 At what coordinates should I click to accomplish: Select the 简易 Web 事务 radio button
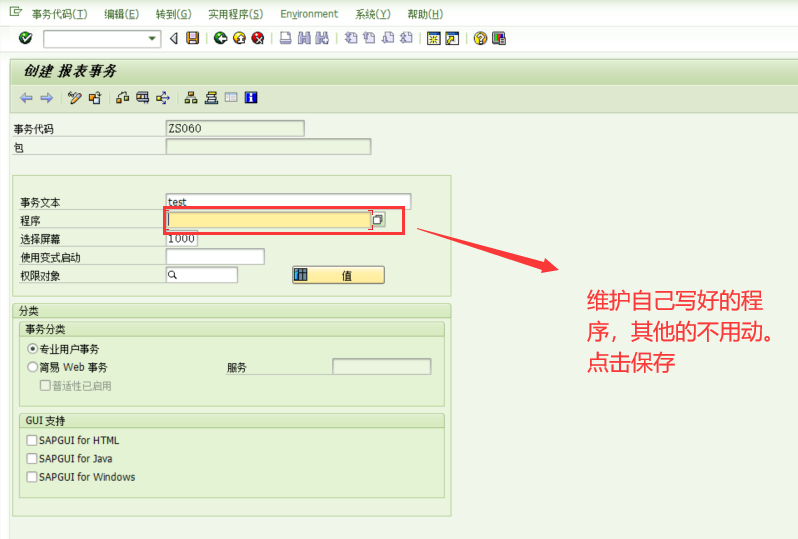tap(33, 367)
